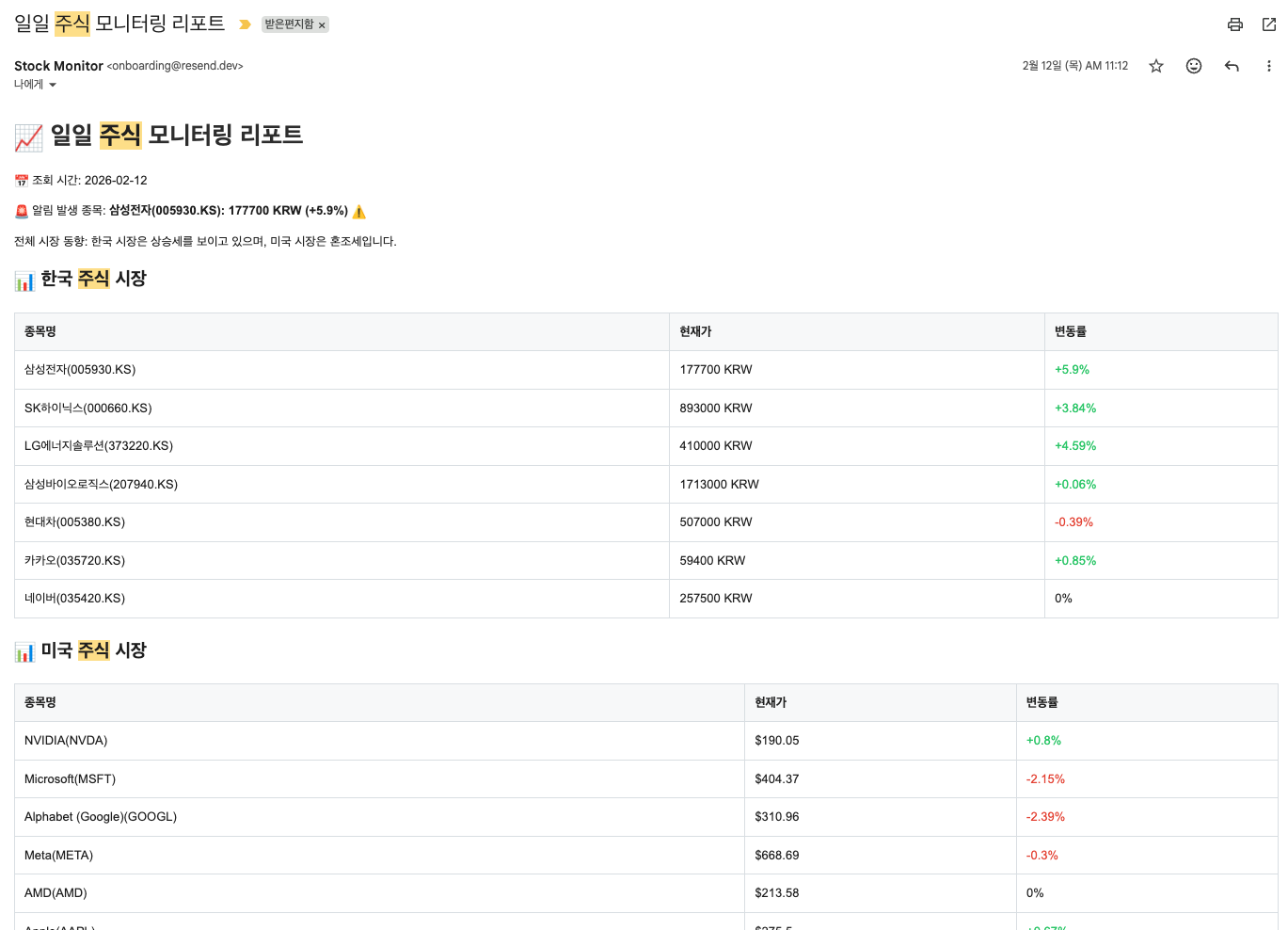Click the +4.59% change value
This screenshot has width=1288, height=930.
click(1075, 446)
